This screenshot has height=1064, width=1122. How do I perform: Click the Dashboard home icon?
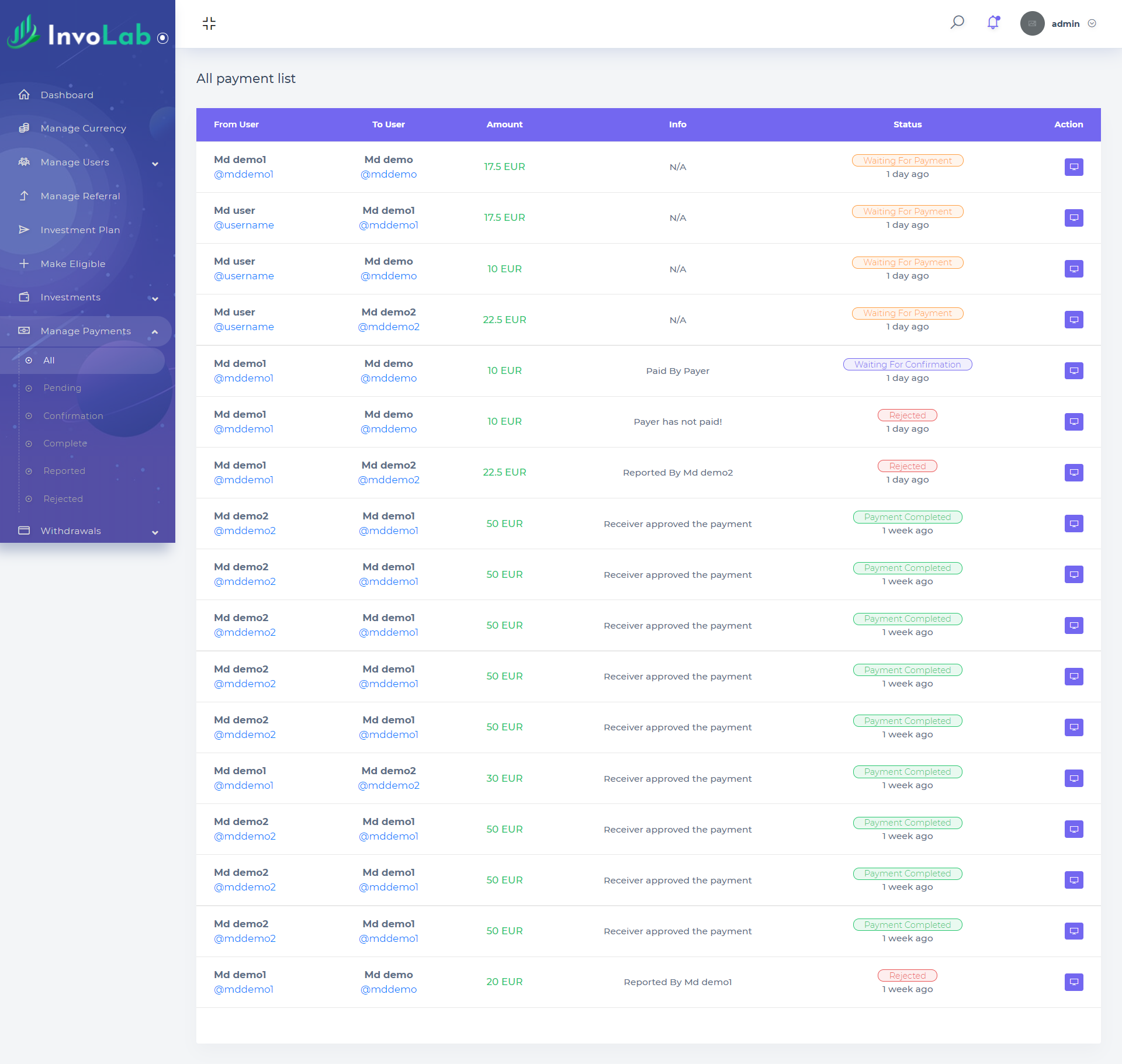click(24, 95)
